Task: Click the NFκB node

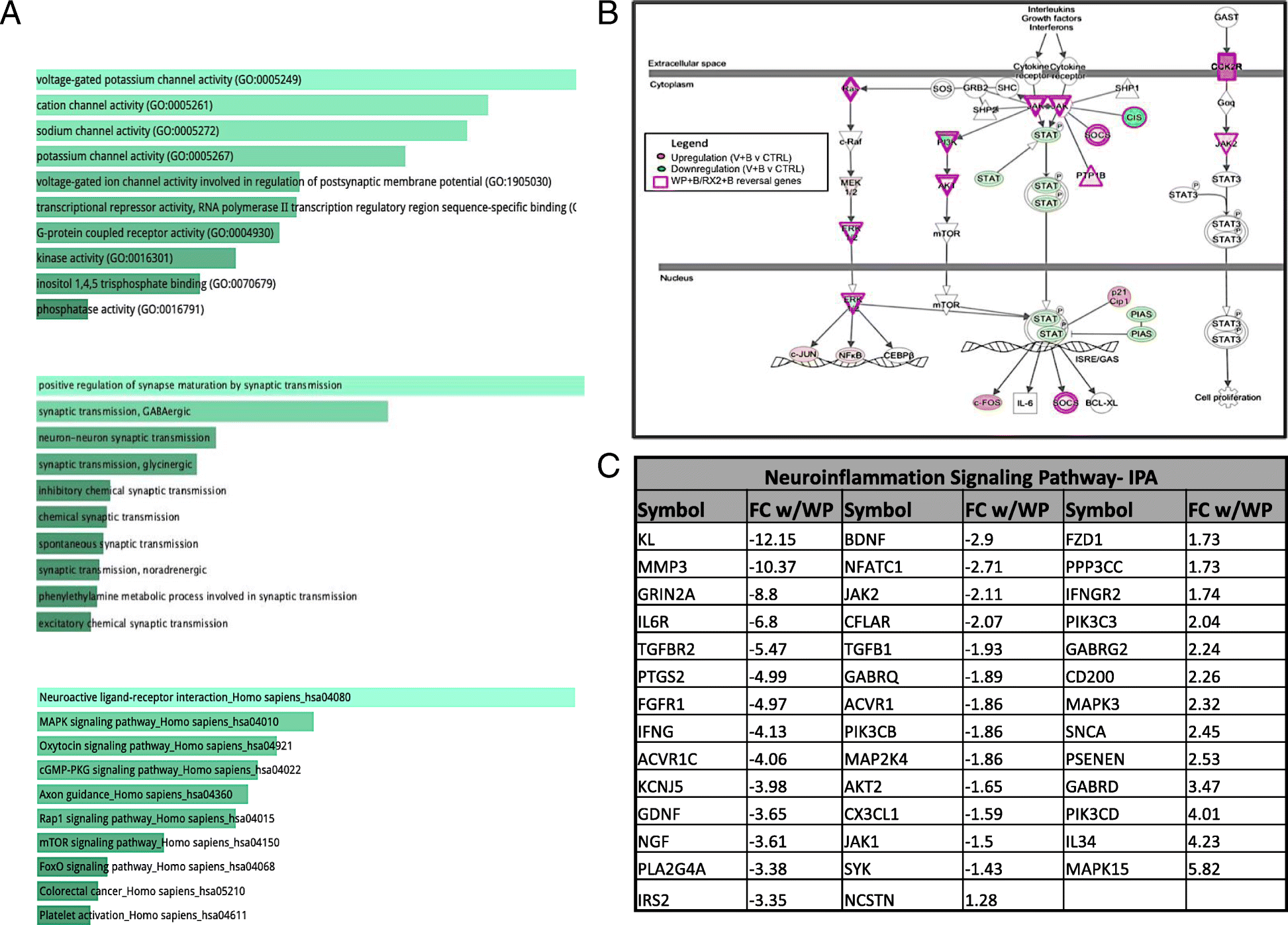Action: pos(850,356)
